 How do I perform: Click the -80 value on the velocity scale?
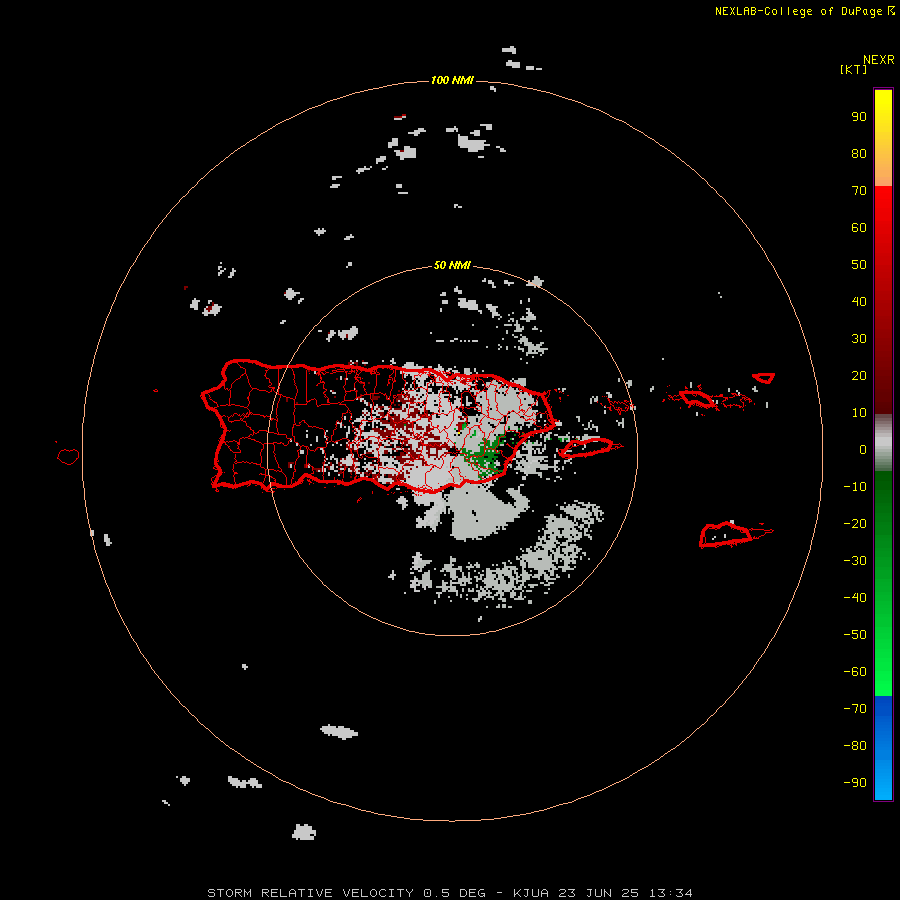[x=855, y=746]
